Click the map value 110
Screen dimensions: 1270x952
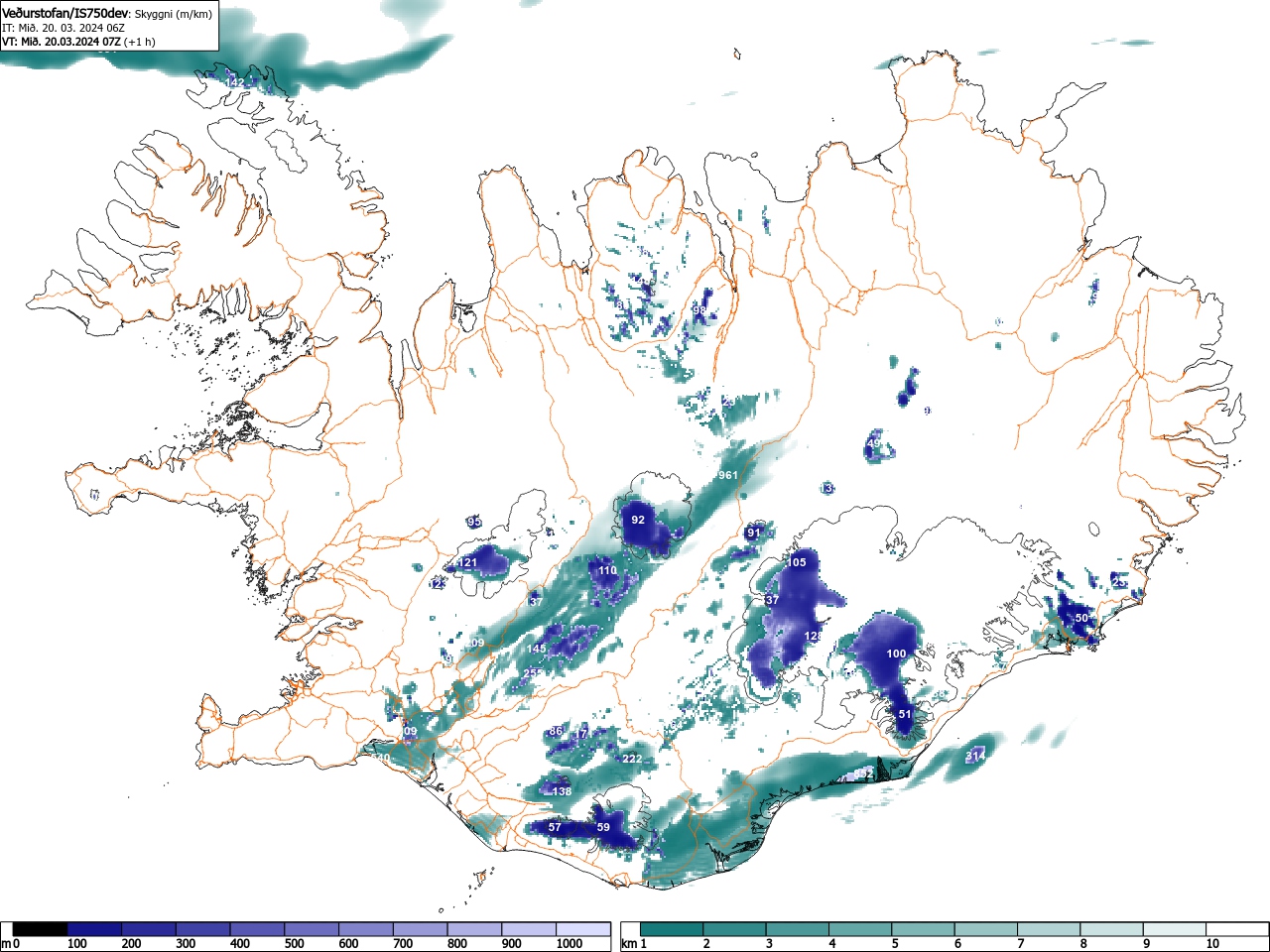coord(607,571)
